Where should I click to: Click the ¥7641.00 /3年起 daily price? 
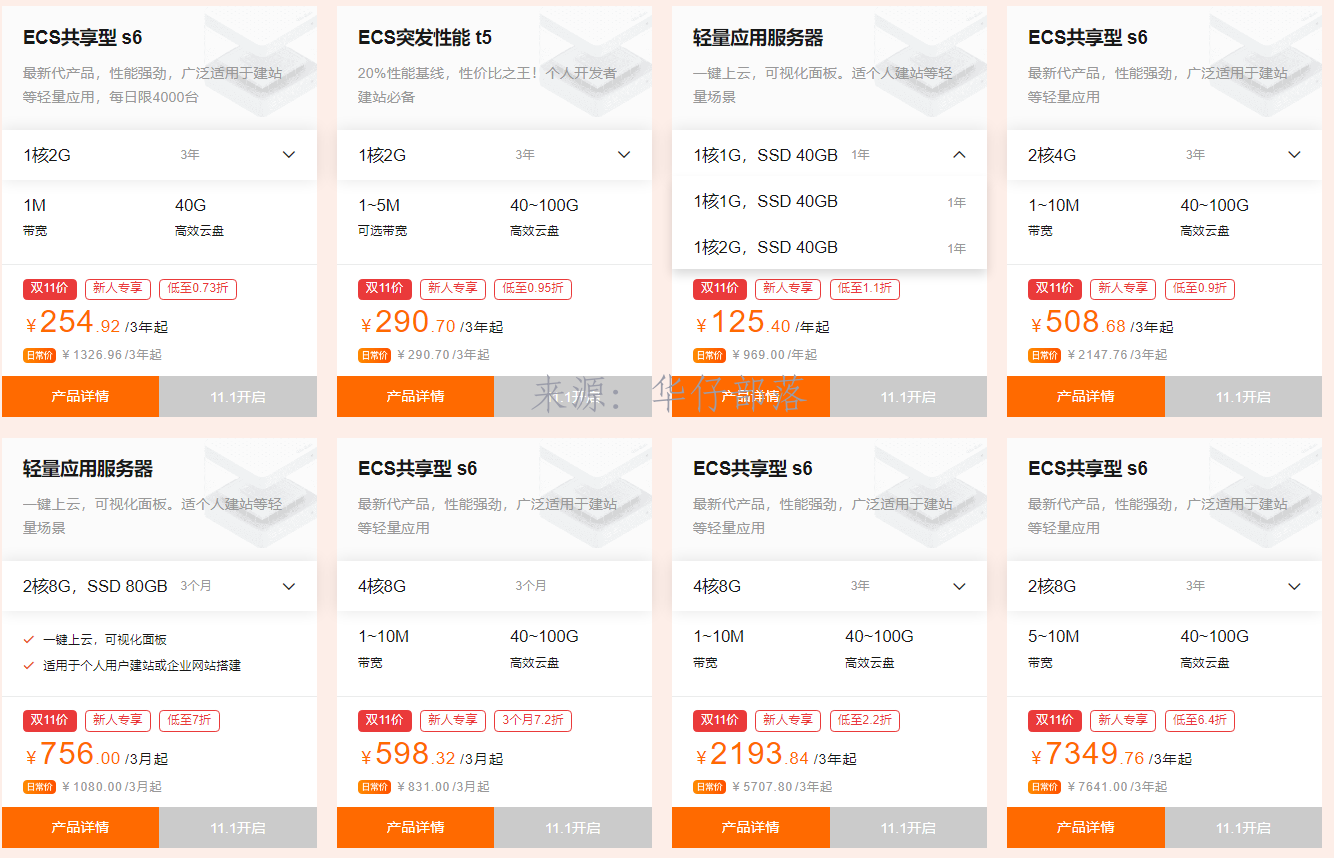(x=1116, y=786)
